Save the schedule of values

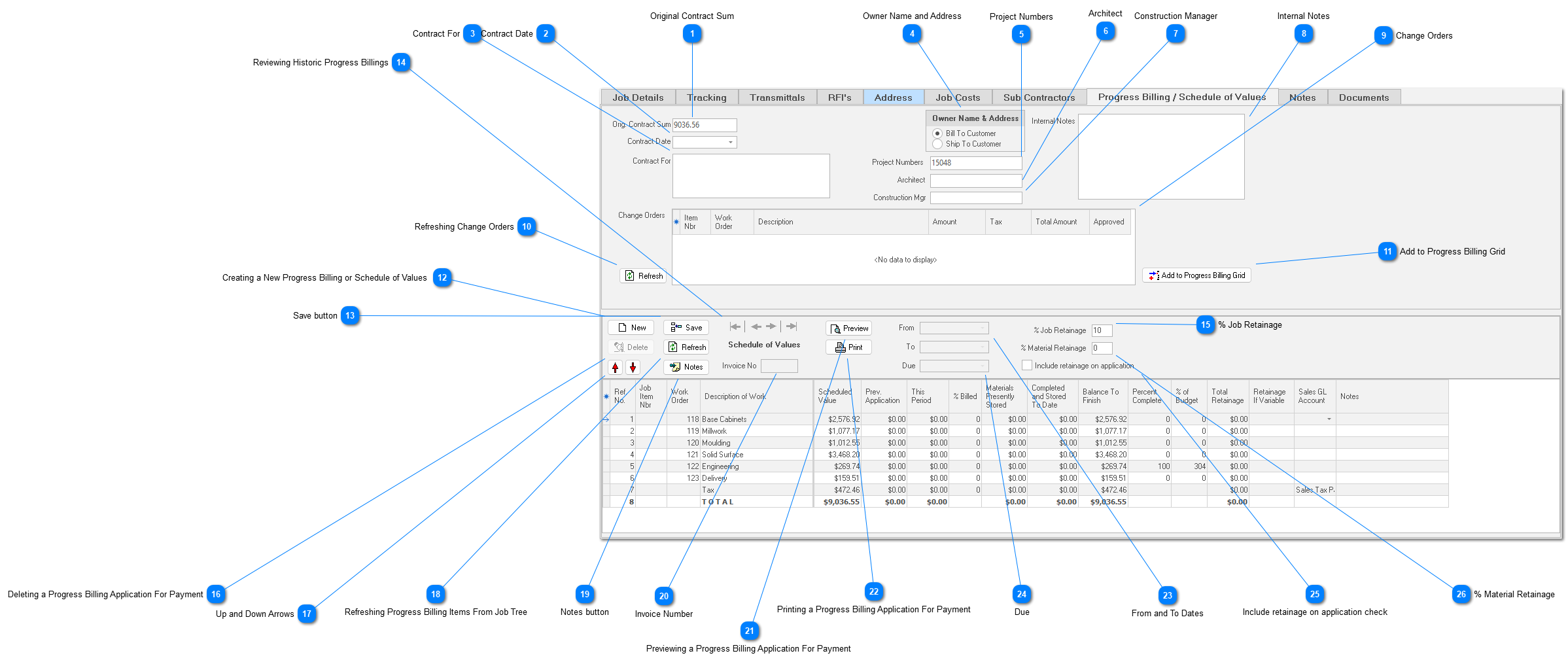pyautogui.click(x=686, y=327)
